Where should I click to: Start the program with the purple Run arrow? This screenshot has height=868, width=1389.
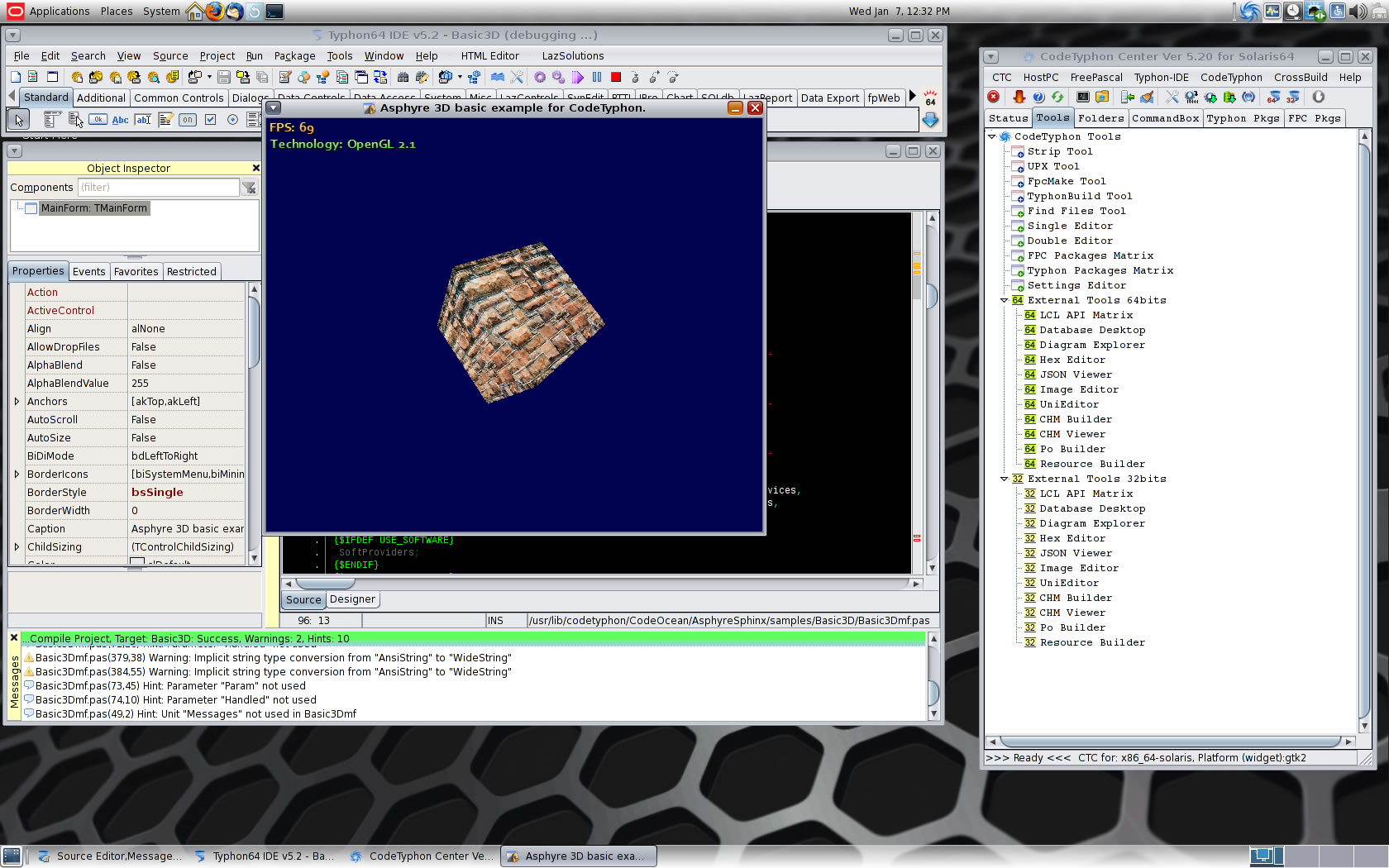coord(578,77)
